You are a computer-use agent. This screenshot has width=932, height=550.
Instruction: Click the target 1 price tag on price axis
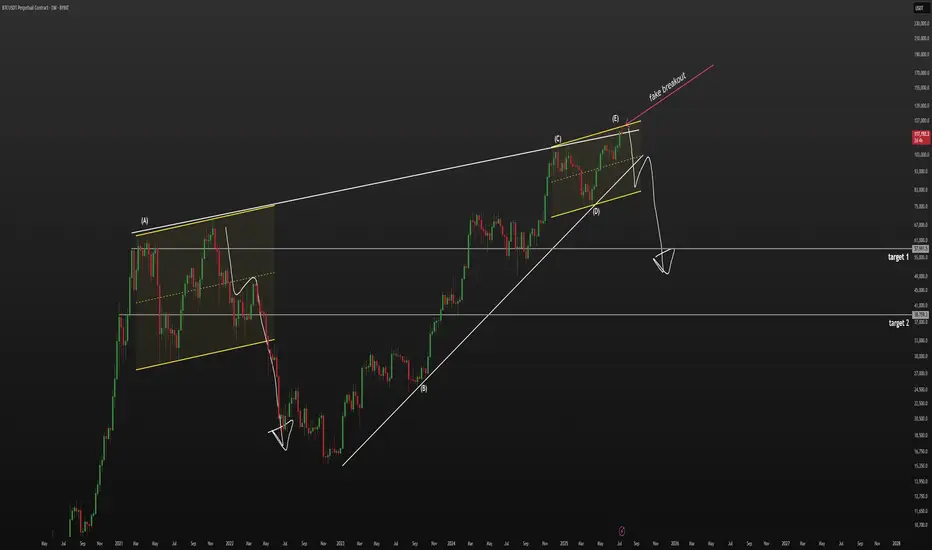click(920, 249)
